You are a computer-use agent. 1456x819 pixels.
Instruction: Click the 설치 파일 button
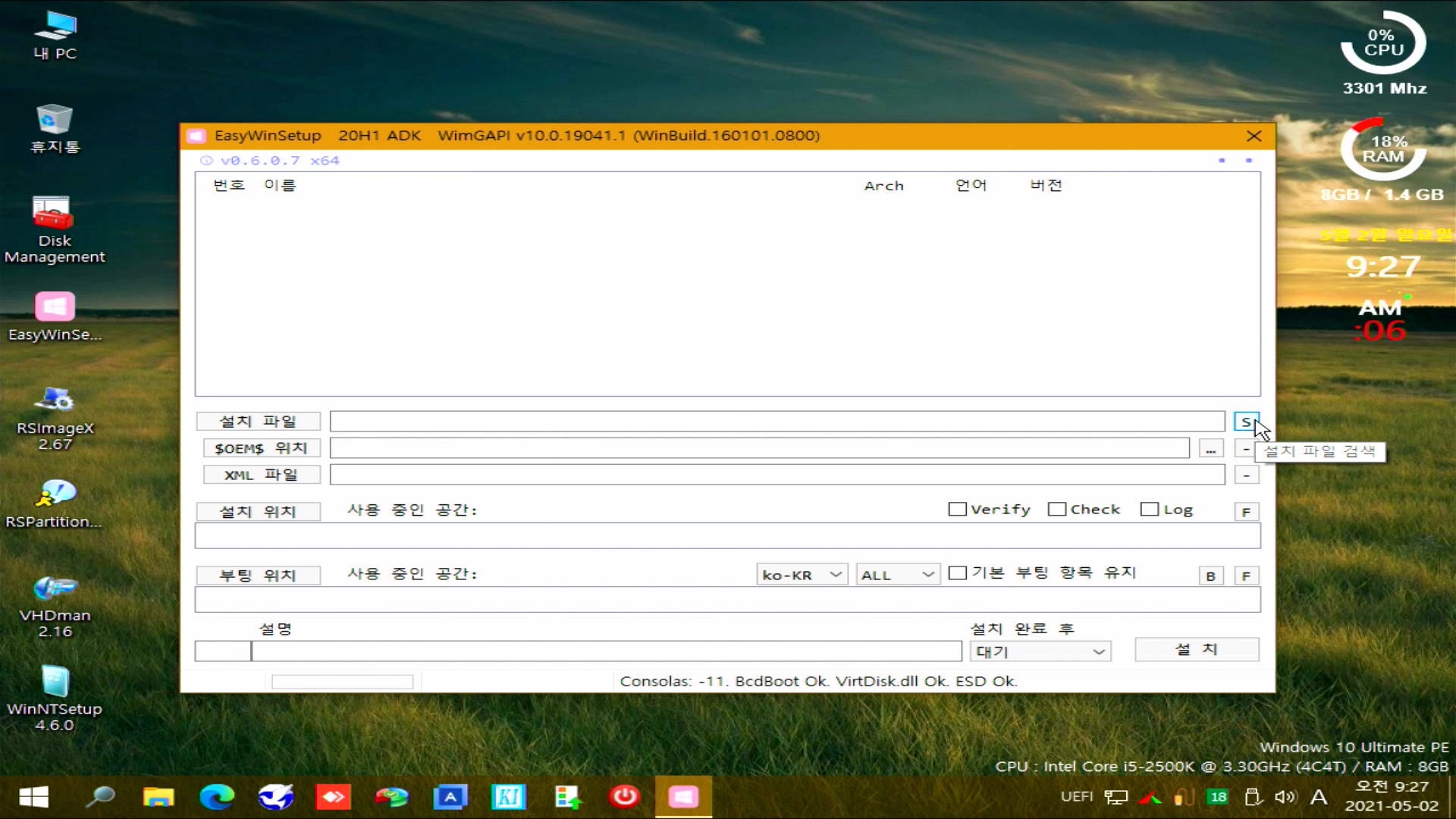[x=258, y=422]
